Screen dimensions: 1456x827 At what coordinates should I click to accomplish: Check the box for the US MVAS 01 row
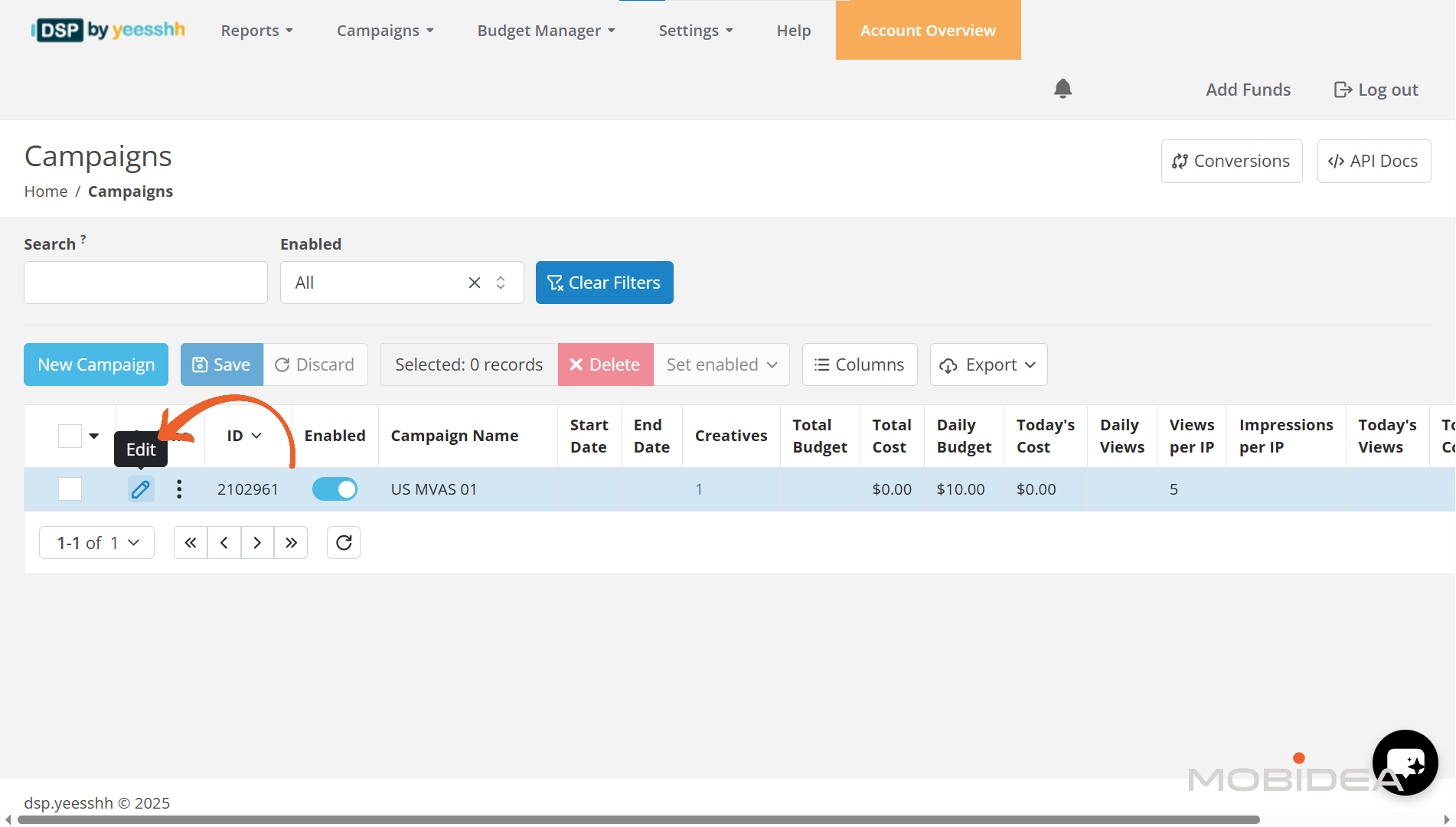[x=70, y=489]
